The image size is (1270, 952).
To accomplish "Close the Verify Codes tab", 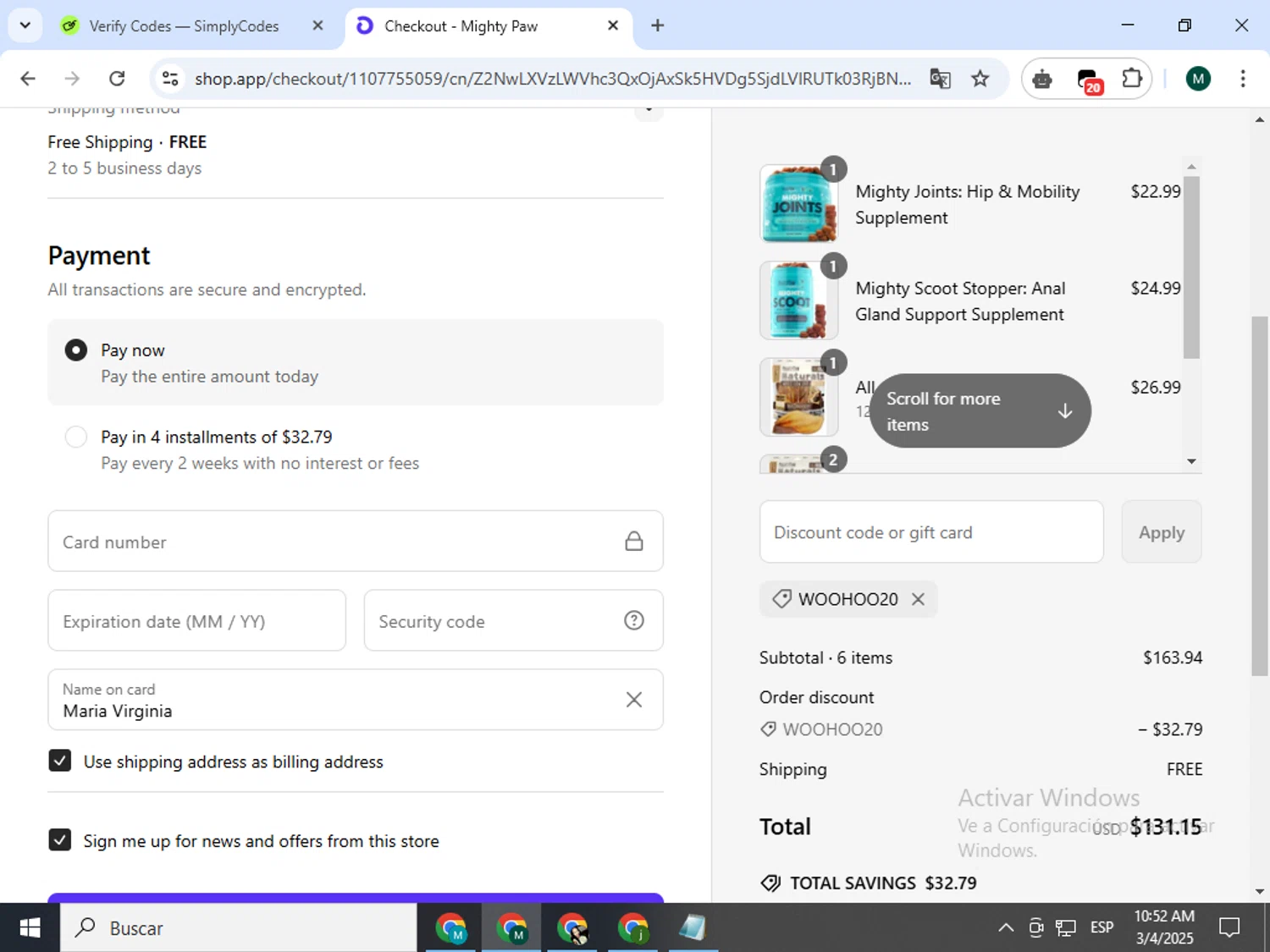I will [317, 25].
